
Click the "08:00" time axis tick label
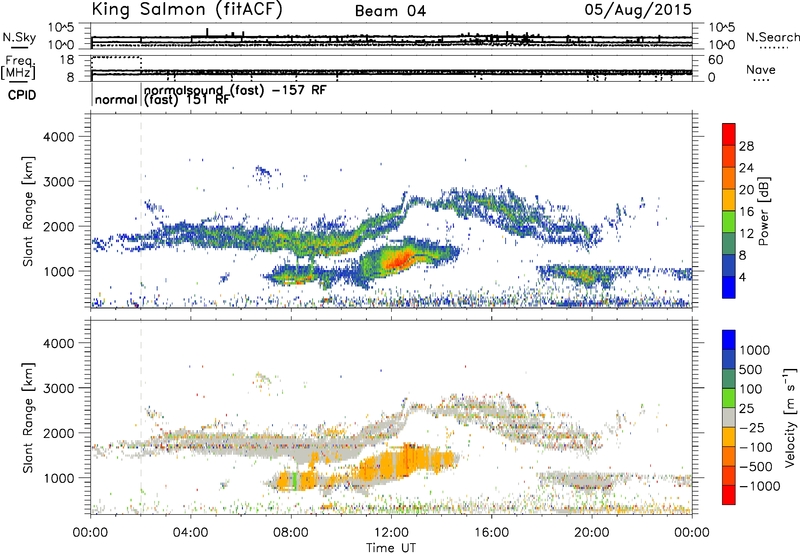click(291, 533)
